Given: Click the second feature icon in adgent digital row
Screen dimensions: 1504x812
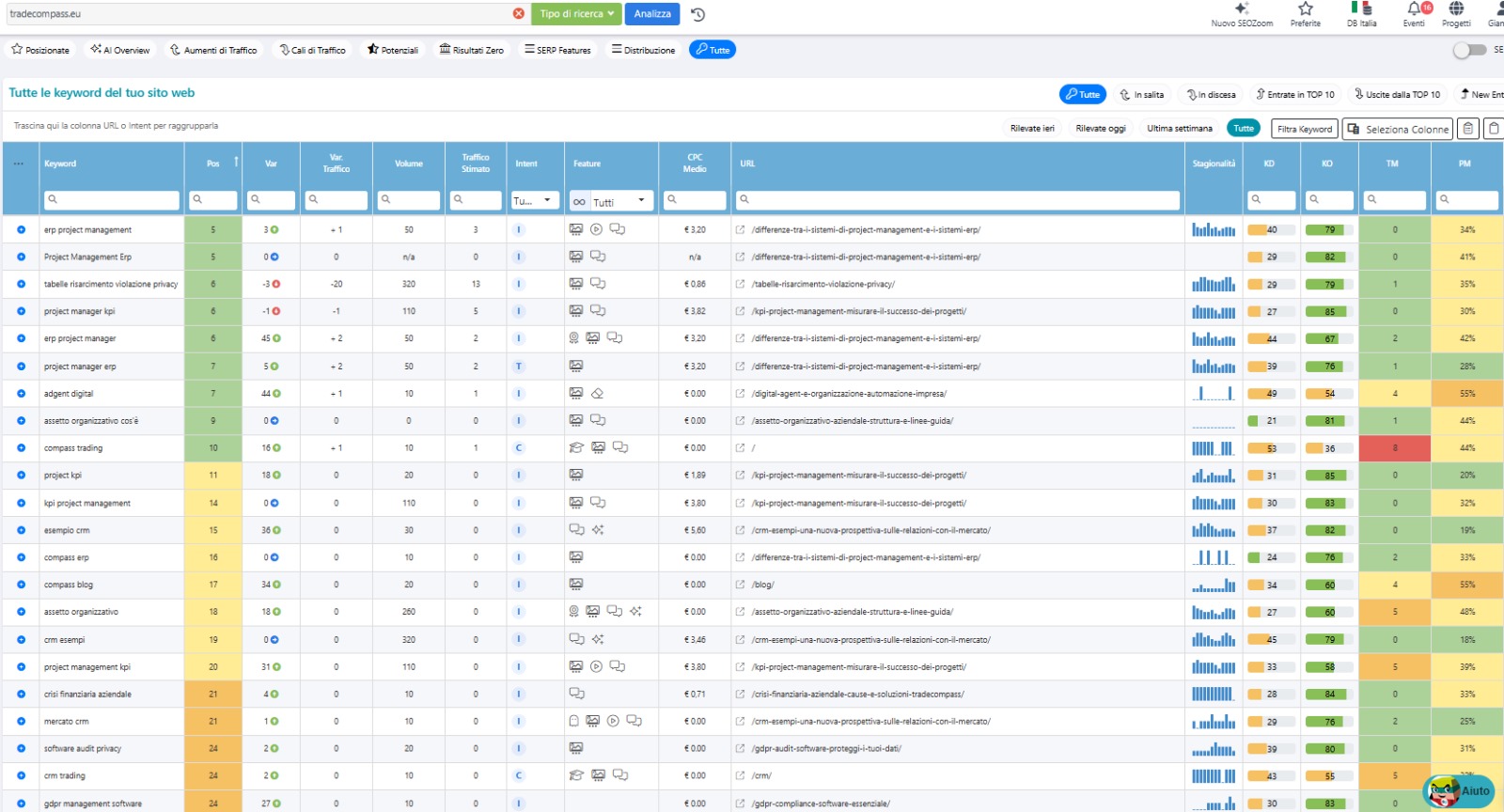Looking at the screenshot, I should click(x=597, y=393).
